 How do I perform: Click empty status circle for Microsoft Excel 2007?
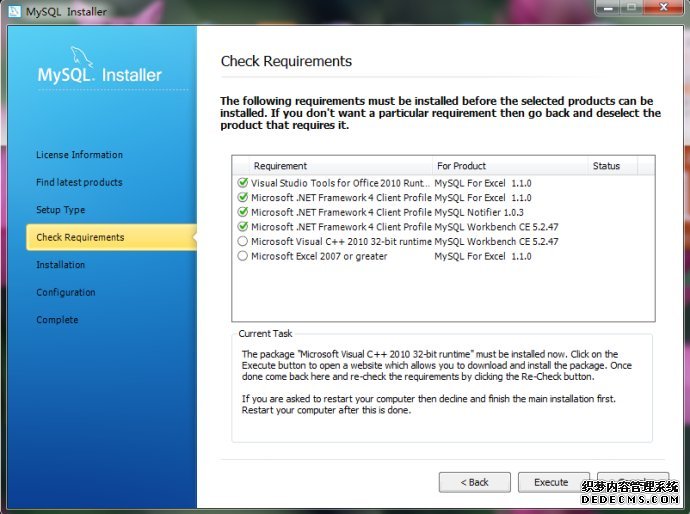coord(242,256)
